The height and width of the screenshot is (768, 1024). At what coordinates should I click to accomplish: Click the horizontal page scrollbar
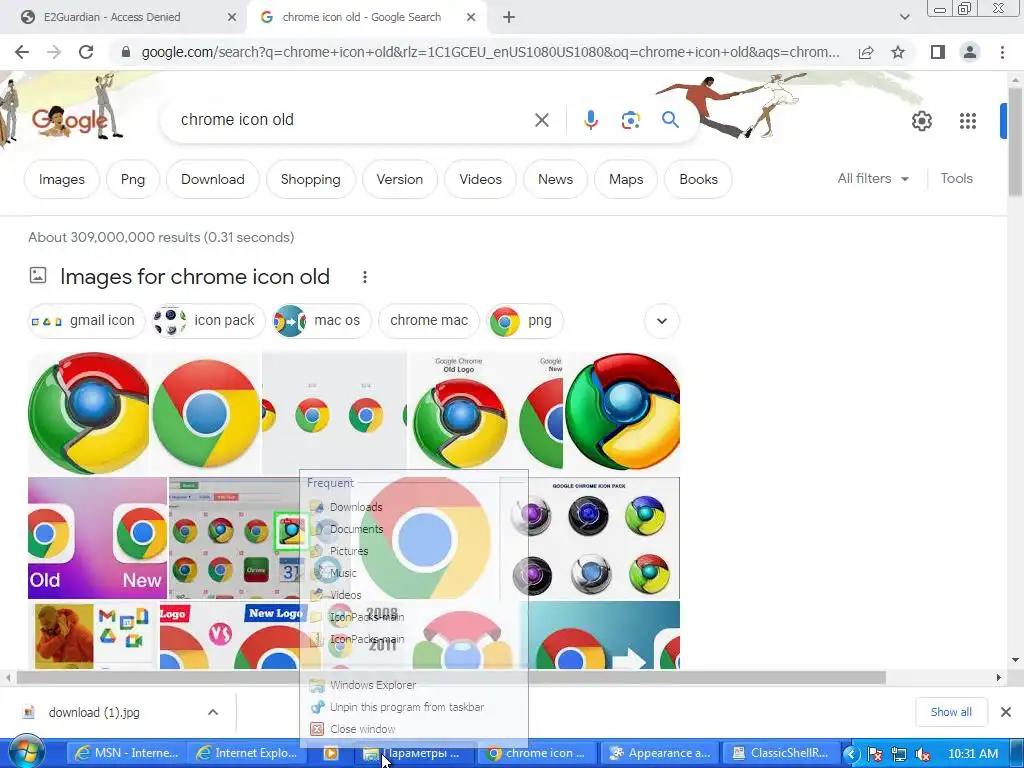coord(451,677)
